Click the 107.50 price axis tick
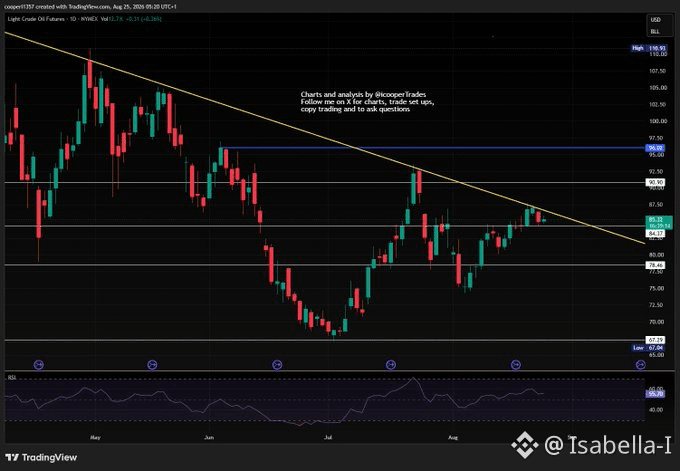 (658, 71)
